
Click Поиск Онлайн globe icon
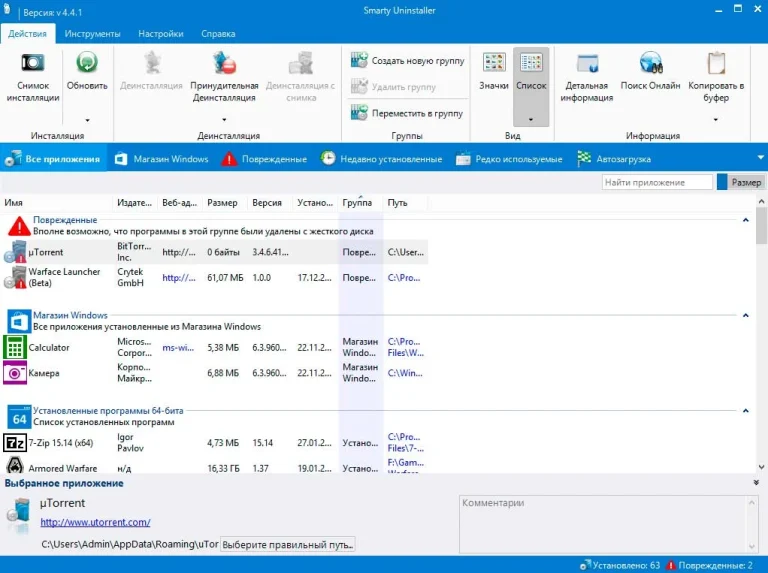[x=651, y=63]
